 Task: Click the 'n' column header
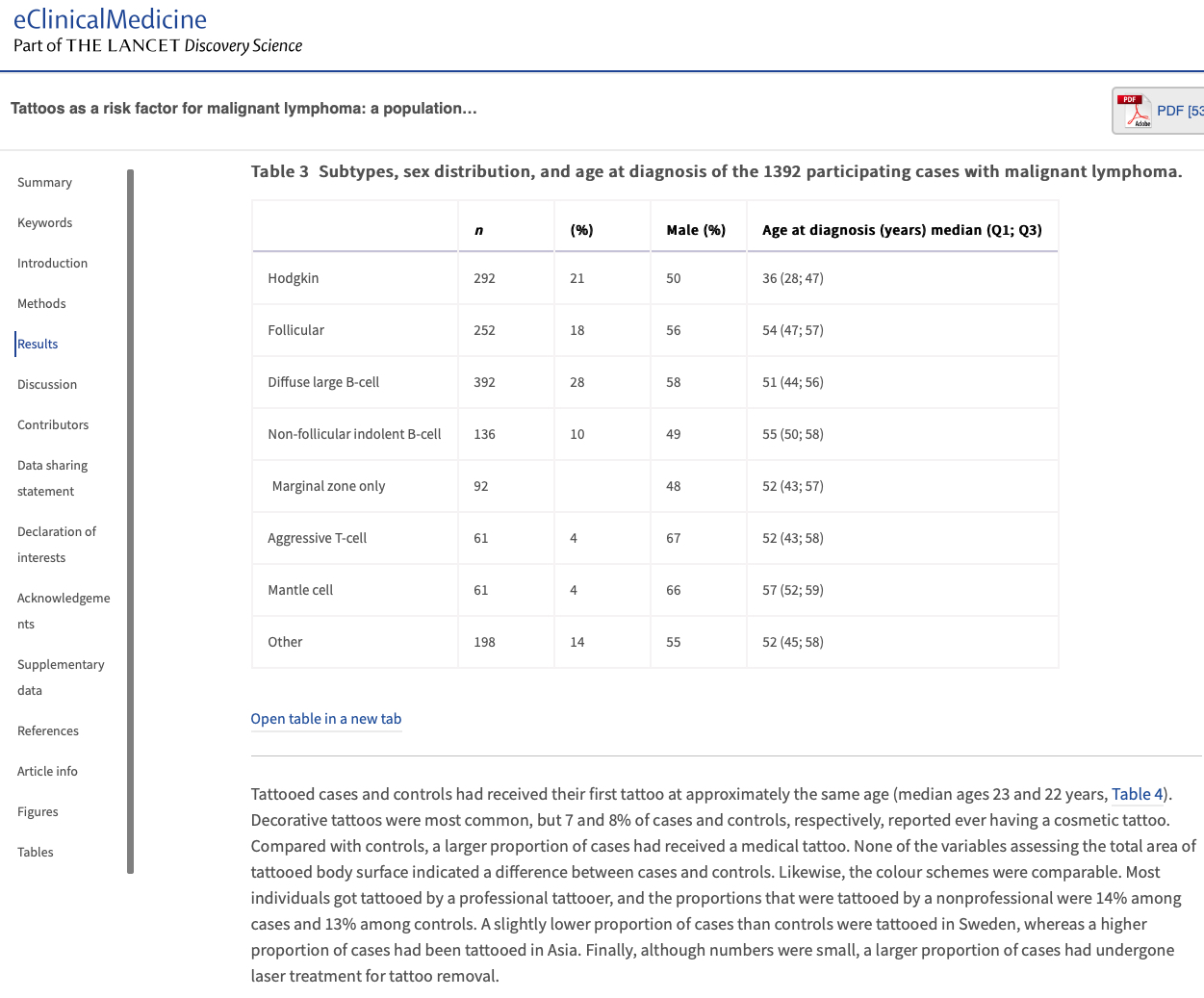(478, 230)
